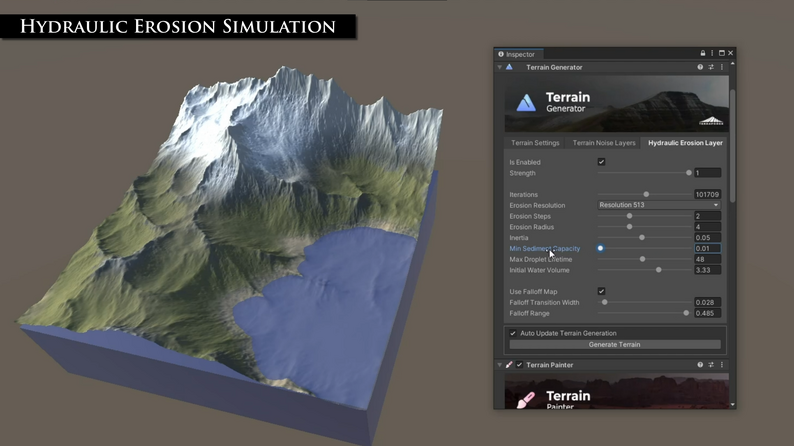Open the Erosion Resolution dropdown

[659, 205]
